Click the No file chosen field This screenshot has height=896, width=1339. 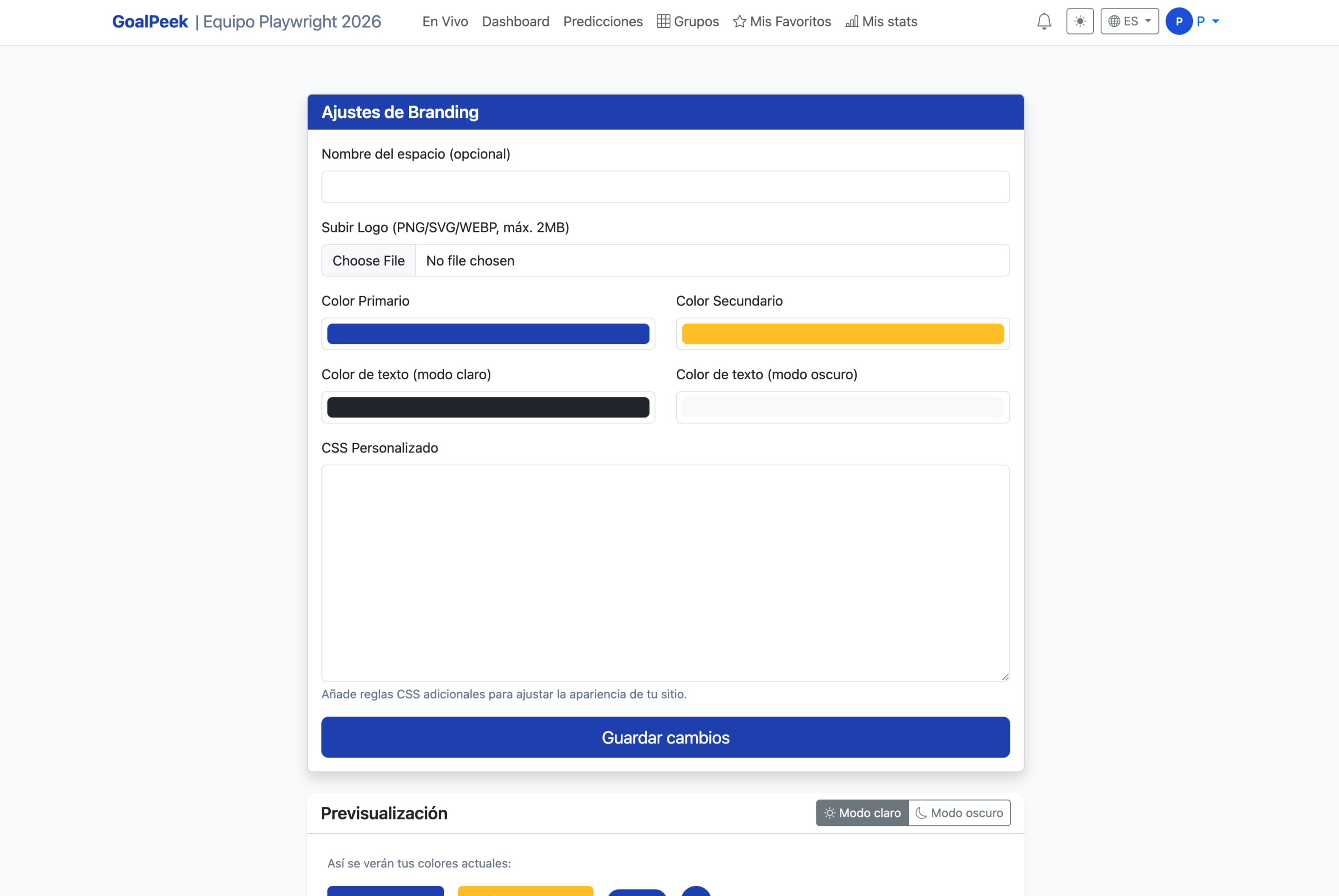coord(712,261)
